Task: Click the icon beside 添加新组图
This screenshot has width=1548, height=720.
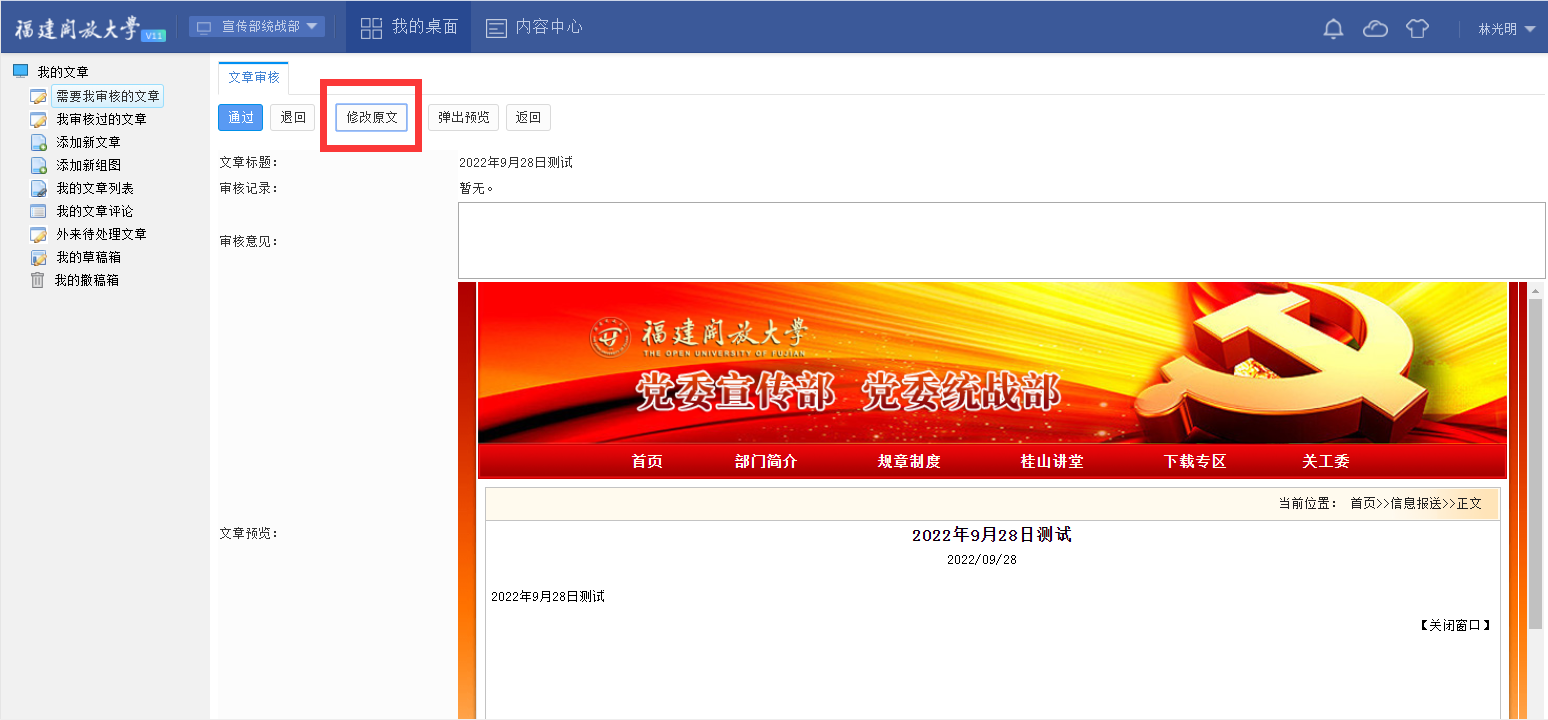Action: [39, 165]
